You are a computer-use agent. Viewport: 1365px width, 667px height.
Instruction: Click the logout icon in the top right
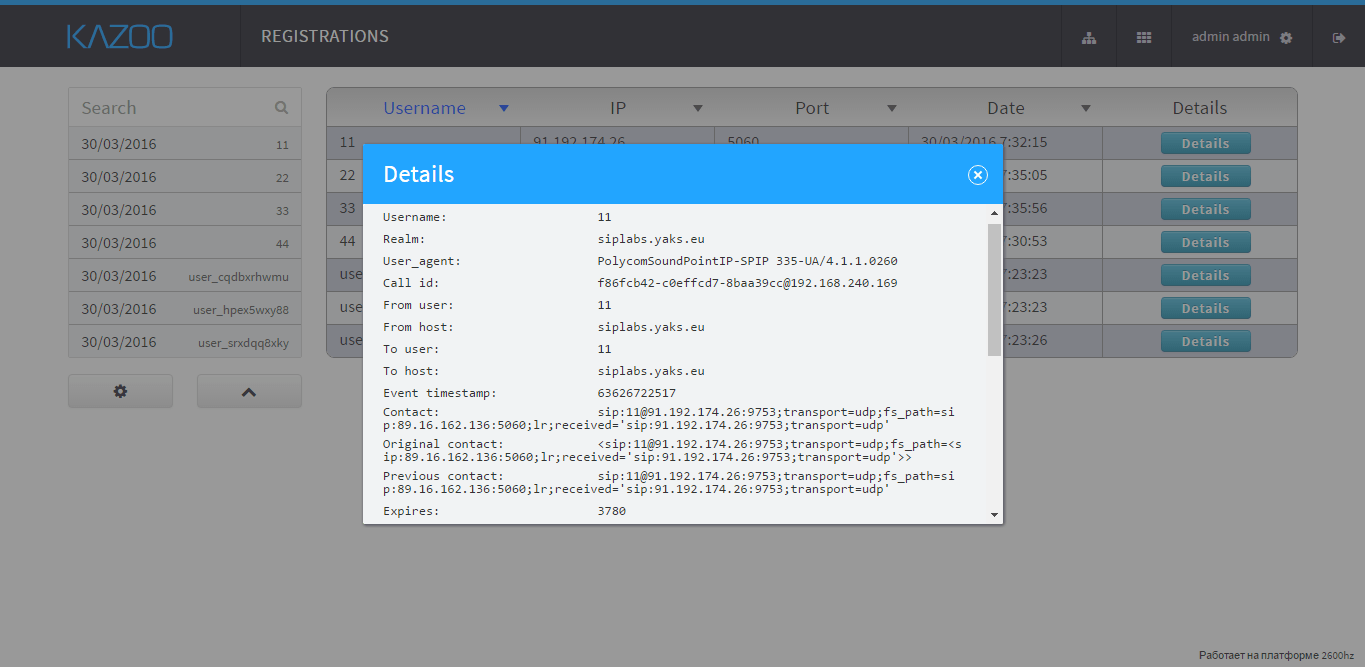pos(1339,38)
